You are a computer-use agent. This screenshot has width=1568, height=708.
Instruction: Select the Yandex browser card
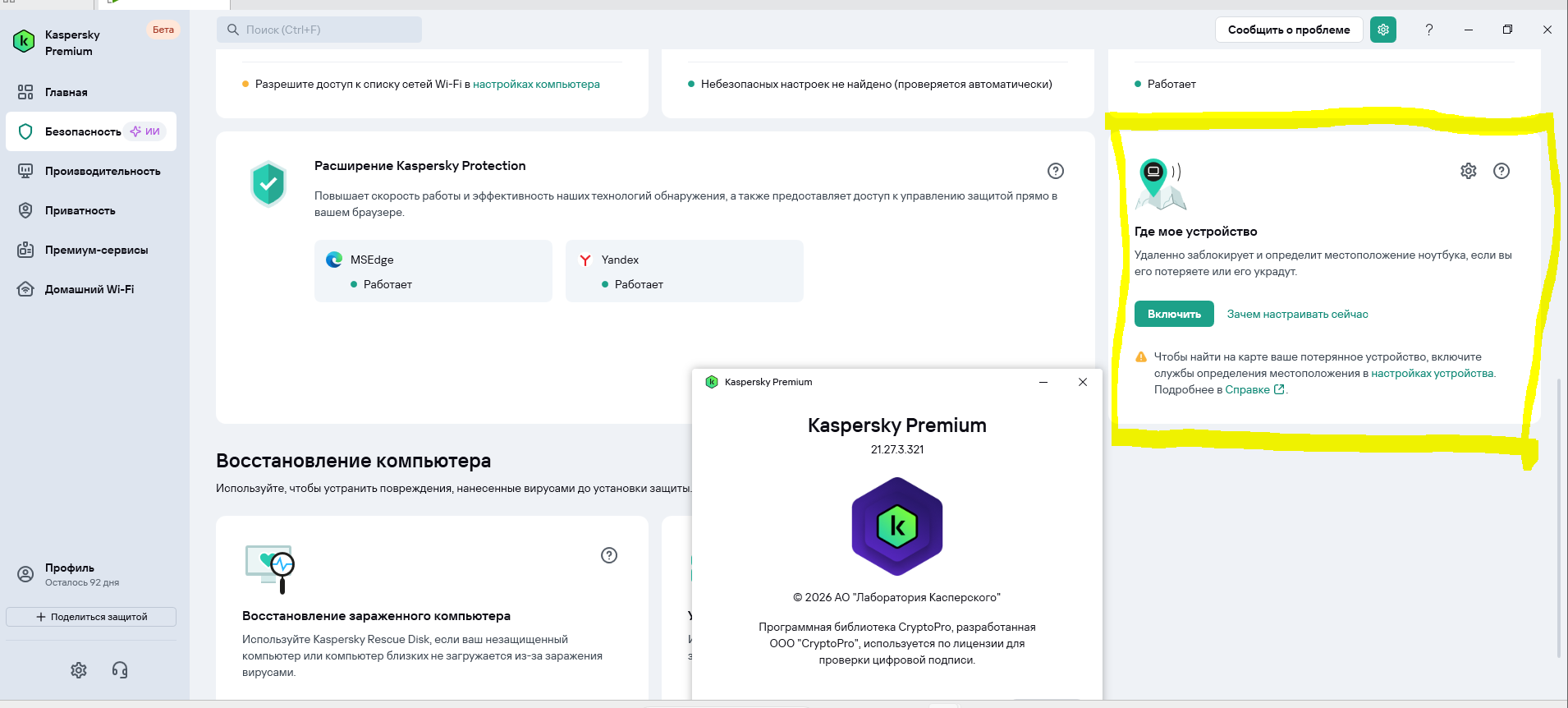pos(685,271)
